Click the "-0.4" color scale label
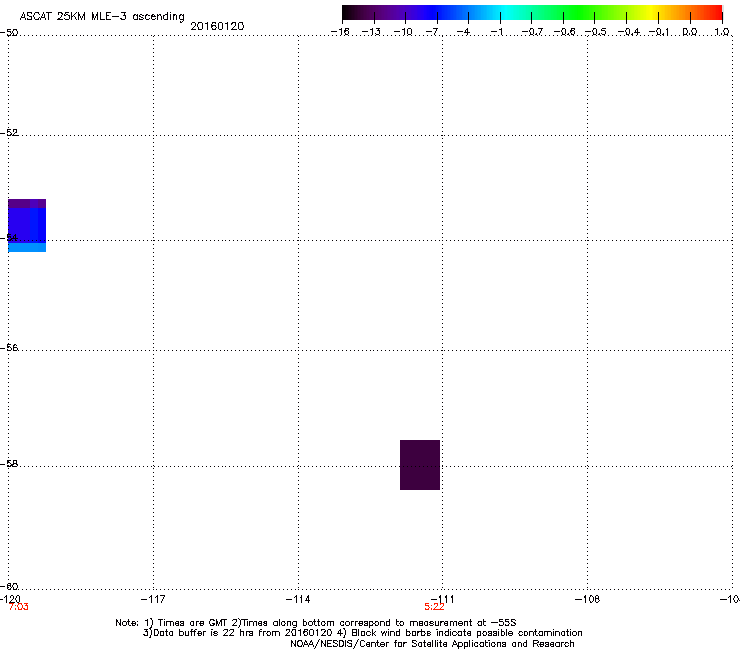740x650 pixels. (629, 32)
